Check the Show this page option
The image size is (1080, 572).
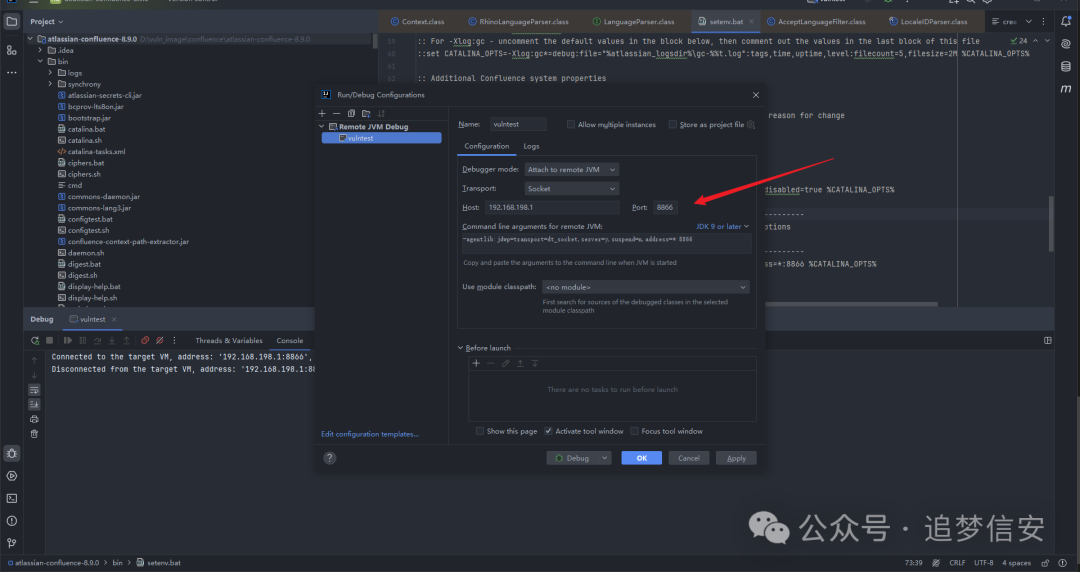[479, 431]
